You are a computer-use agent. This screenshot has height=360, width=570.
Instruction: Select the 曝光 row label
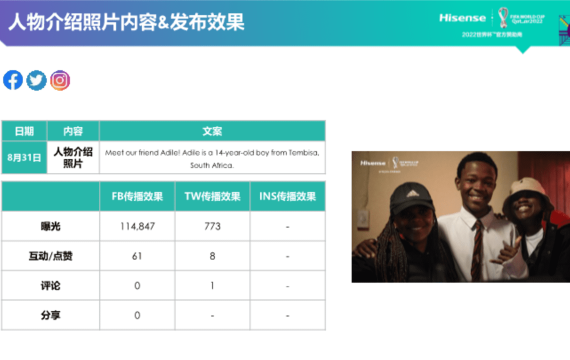point(51,226)
